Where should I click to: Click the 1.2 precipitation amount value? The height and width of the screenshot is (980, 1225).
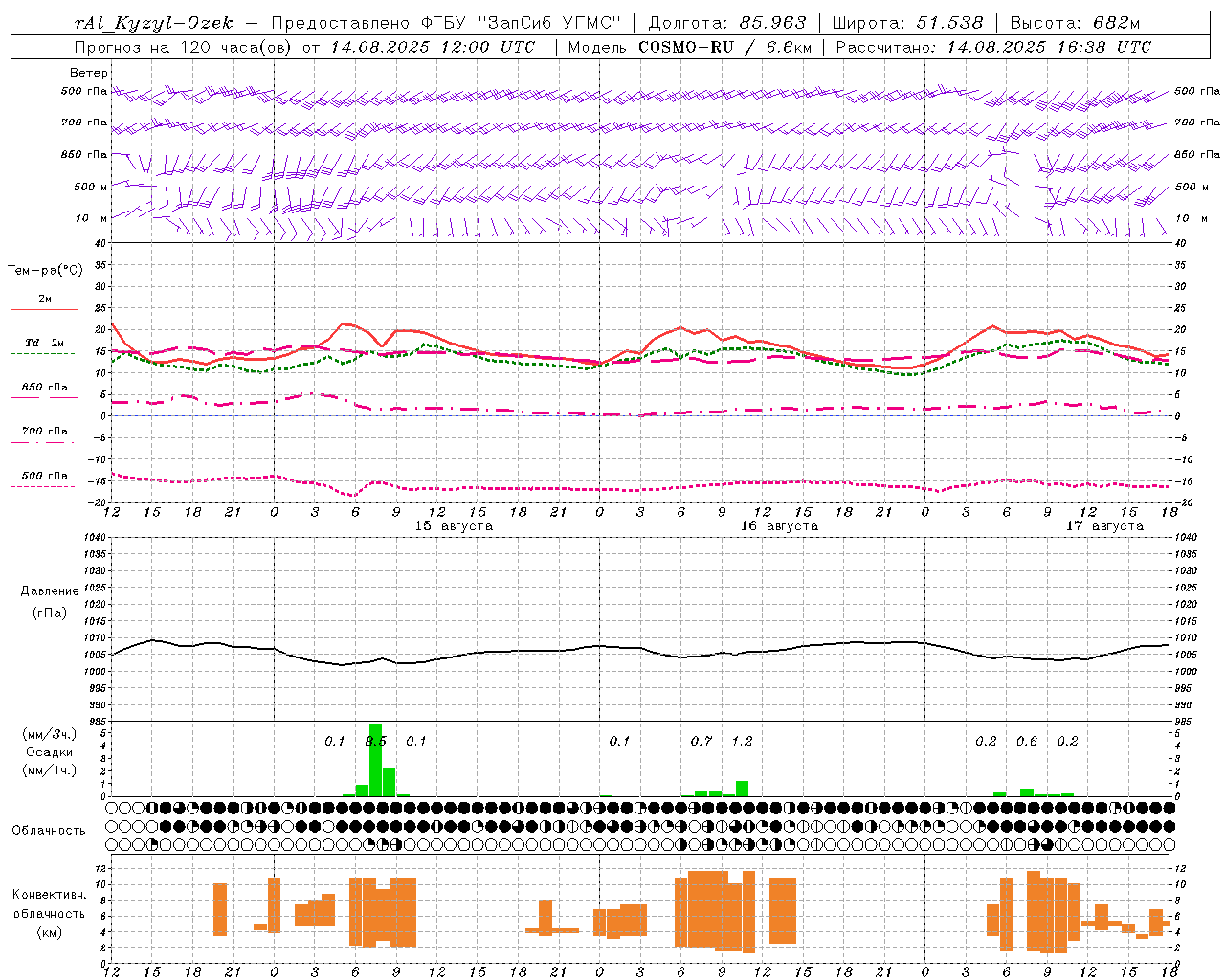pyautogui.click(x=742, y=742)
